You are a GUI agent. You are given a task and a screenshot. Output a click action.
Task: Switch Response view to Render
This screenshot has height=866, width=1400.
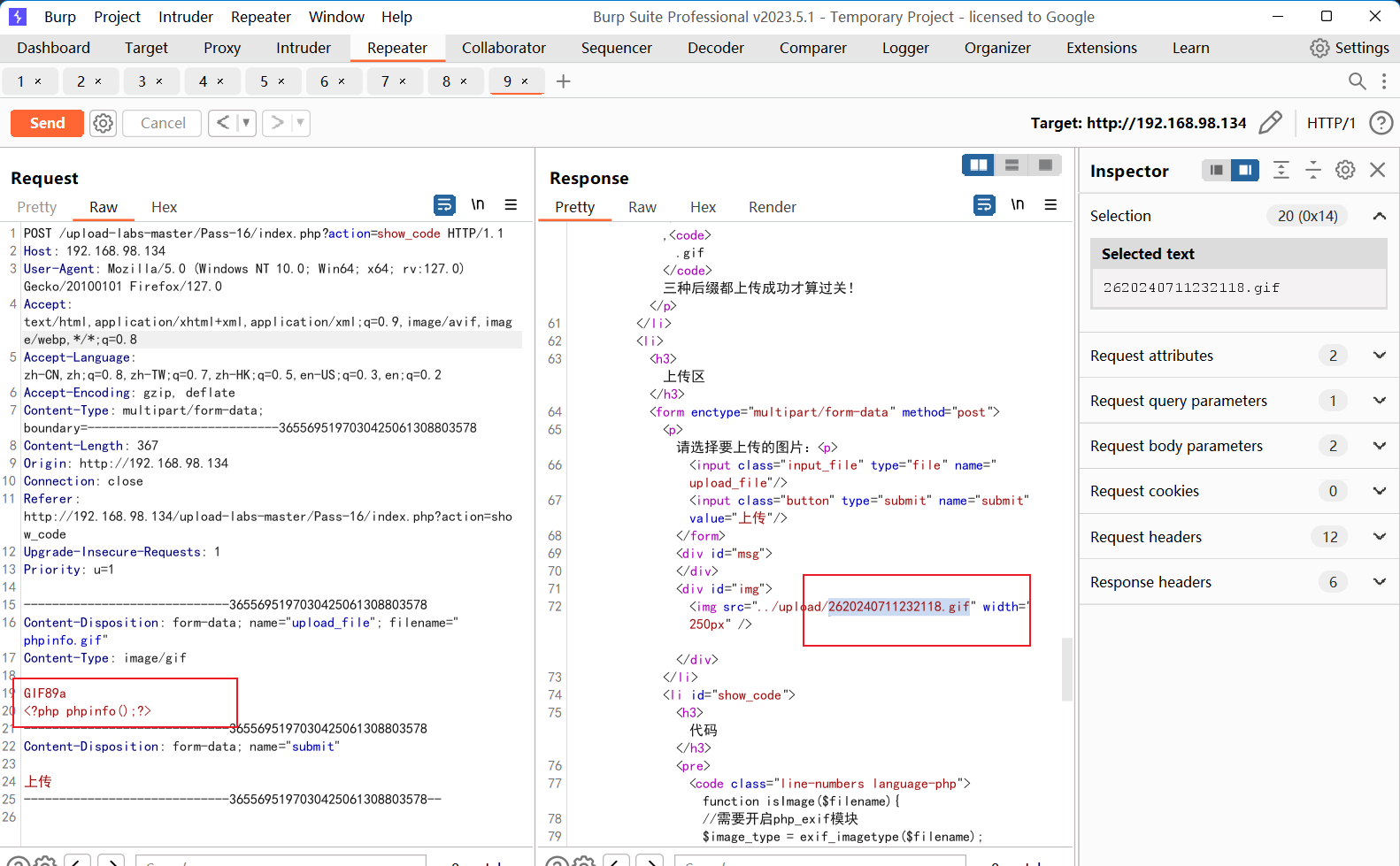coord(772,207)
